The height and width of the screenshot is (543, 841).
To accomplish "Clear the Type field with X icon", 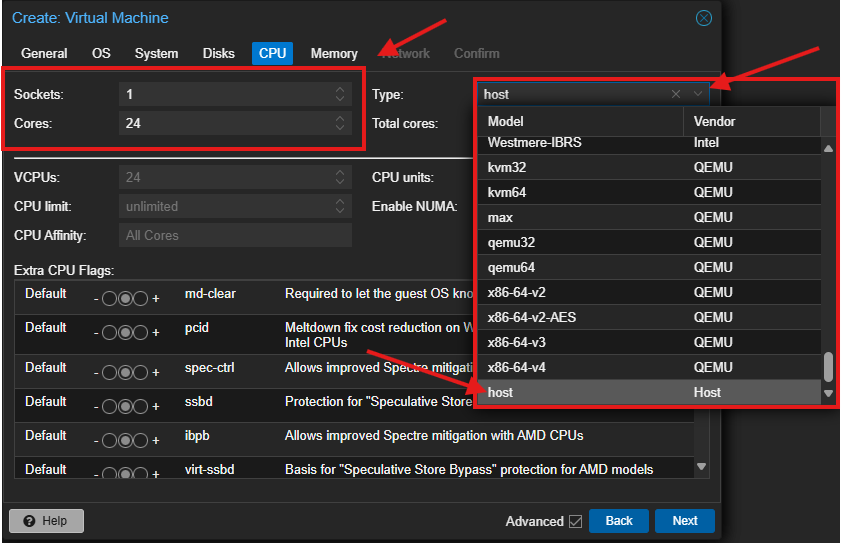I will coord(676,94).
